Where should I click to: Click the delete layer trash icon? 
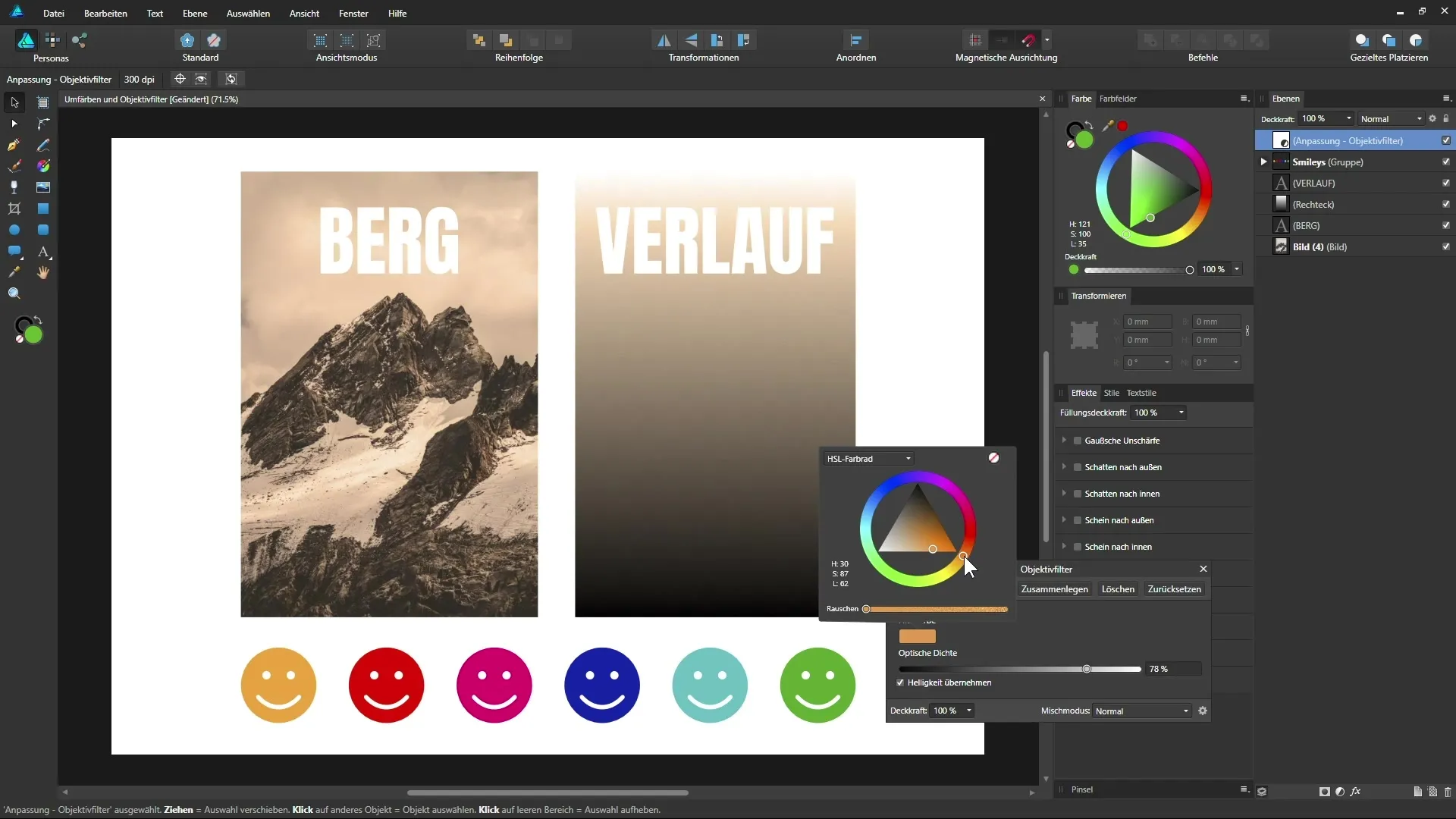(x=1447, y=791)
